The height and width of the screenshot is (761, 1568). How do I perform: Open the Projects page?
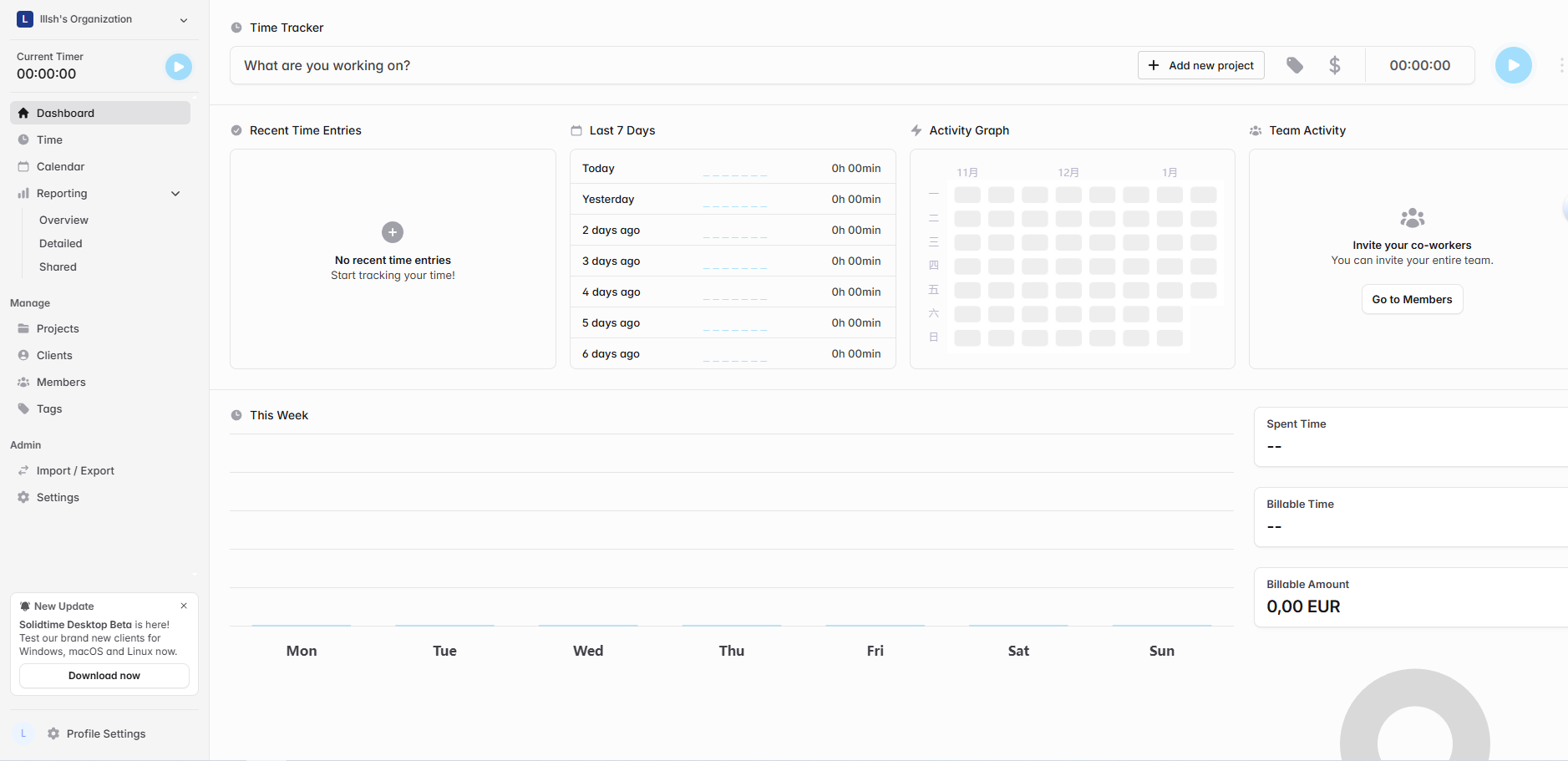[100, 328]
